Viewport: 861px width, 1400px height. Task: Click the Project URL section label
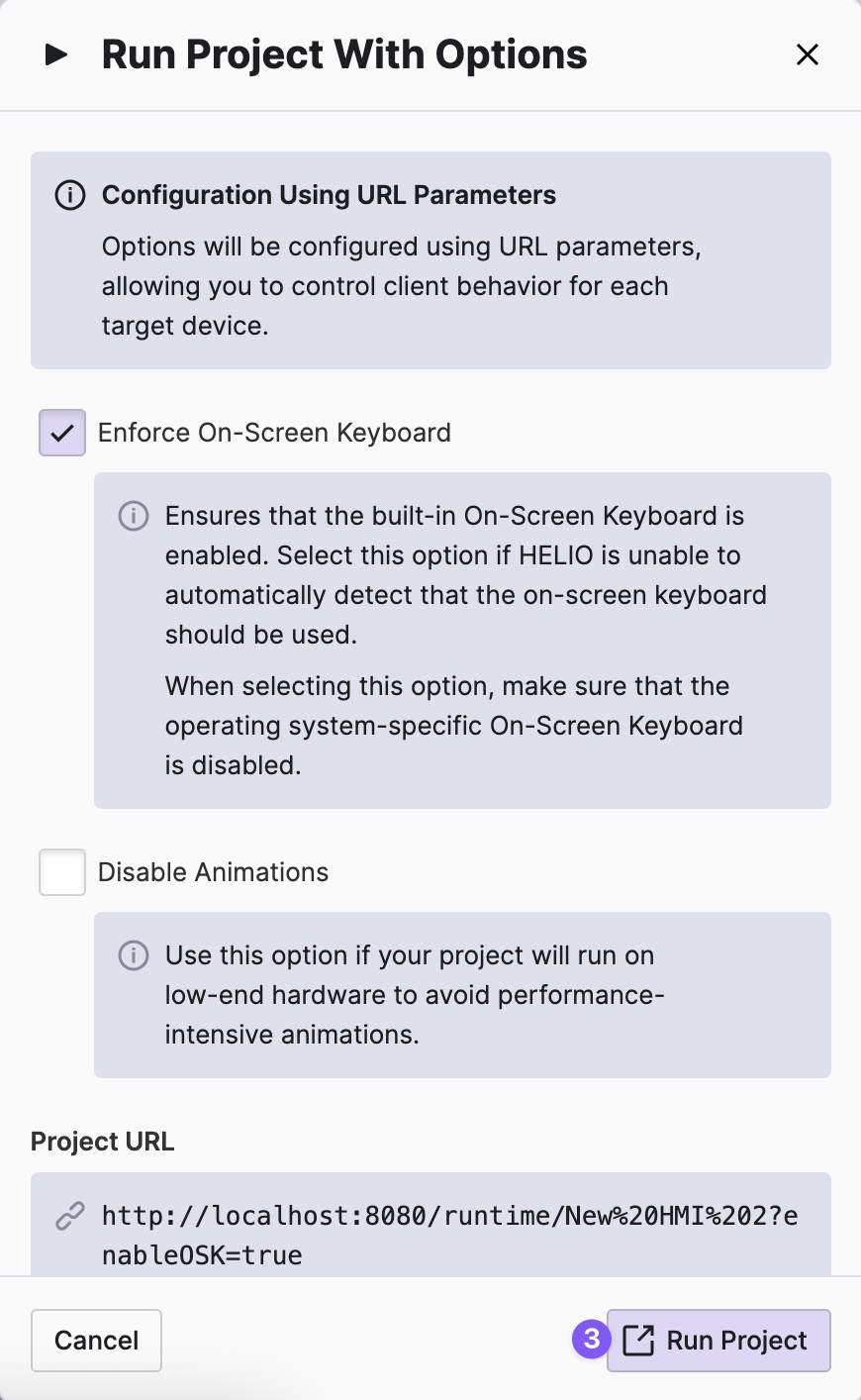(x=103, y=1142)
